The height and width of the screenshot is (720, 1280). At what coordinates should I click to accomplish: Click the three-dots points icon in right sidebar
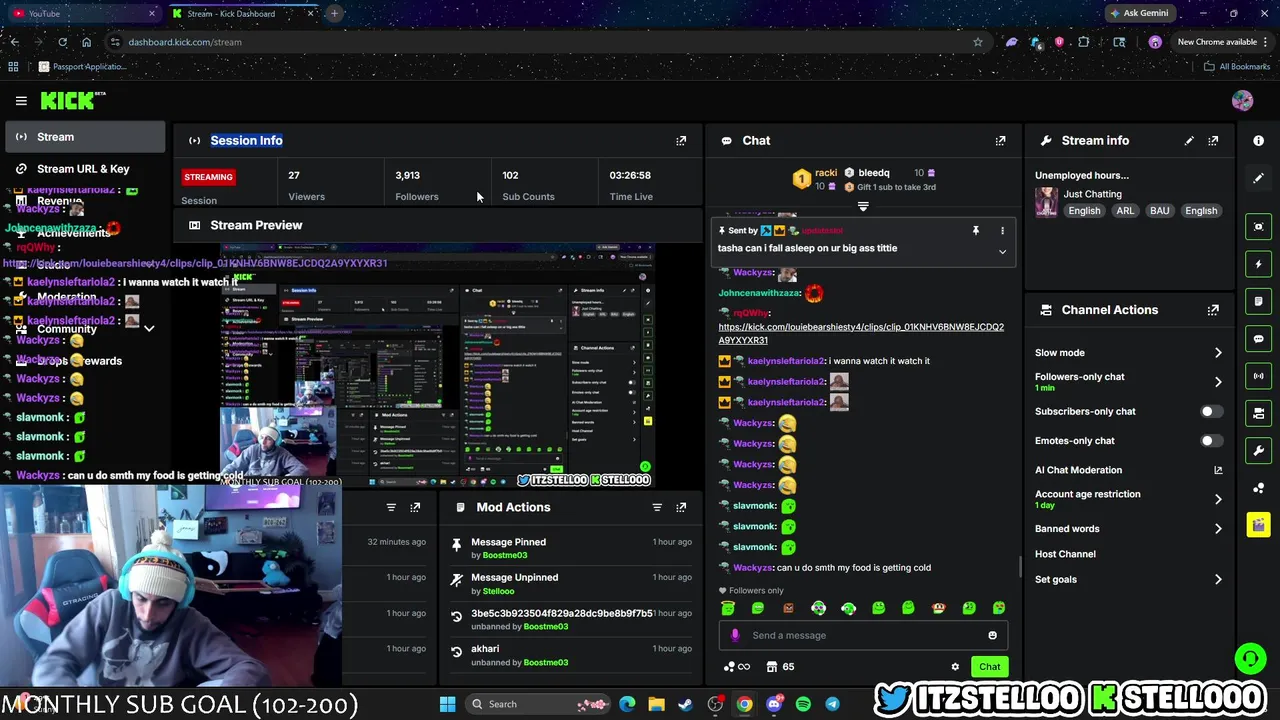coord(1259,488)
